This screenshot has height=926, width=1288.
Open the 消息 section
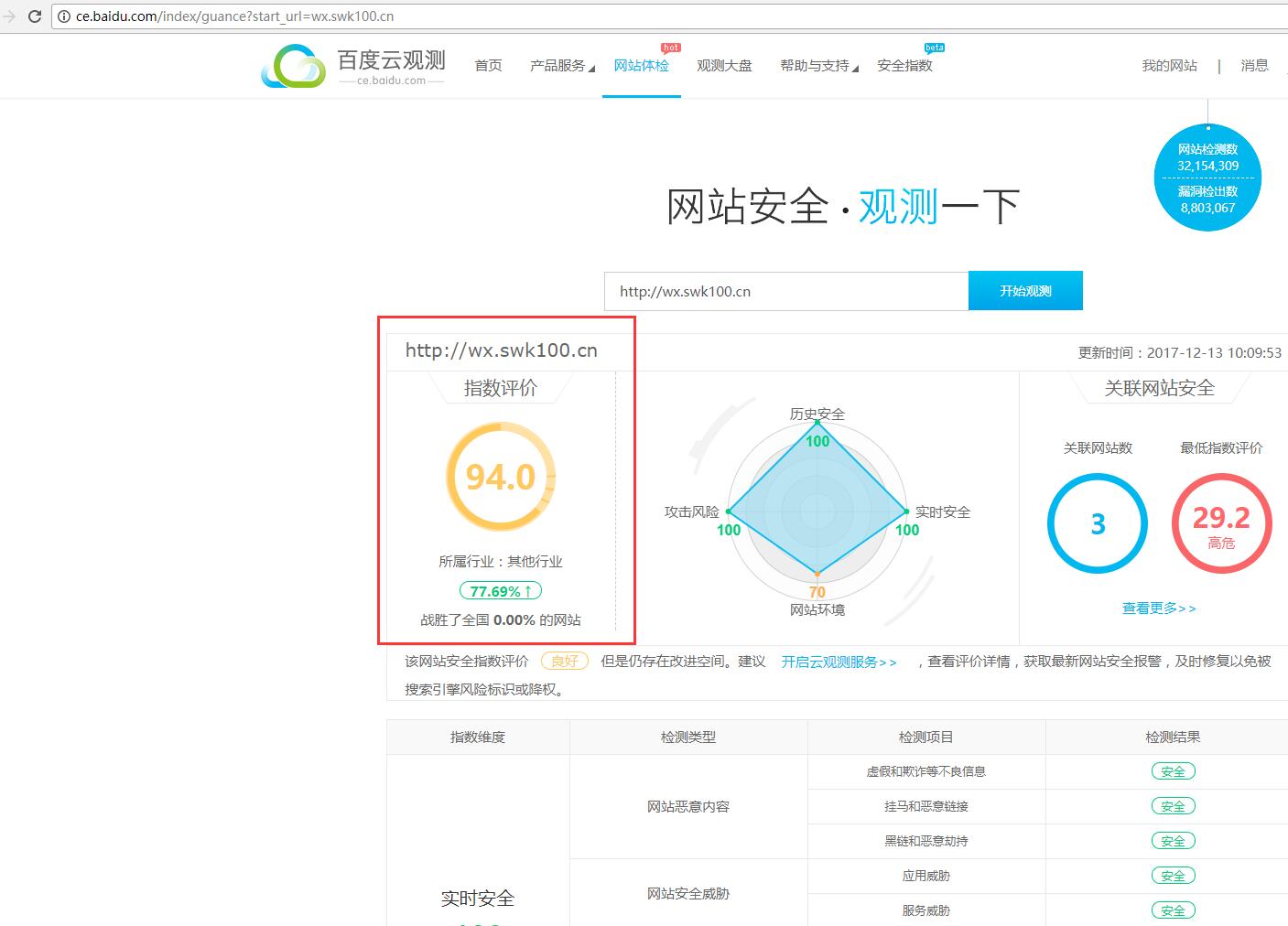coord(1255,65)
